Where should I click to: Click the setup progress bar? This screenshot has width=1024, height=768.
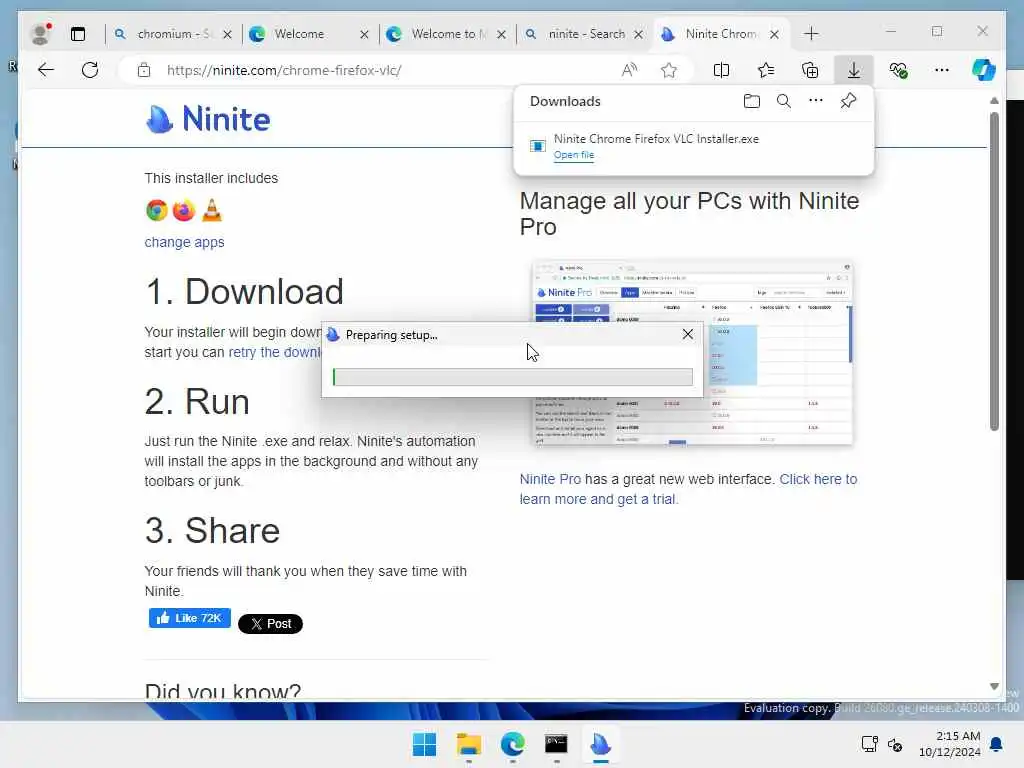pyautogui.click(x=513, y=377)
